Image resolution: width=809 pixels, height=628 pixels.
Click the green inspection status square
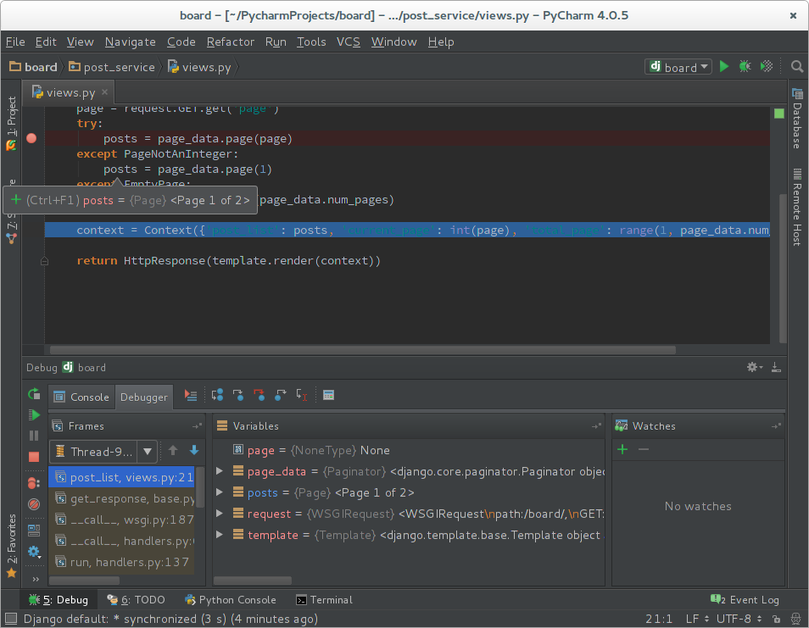point(779,114)
